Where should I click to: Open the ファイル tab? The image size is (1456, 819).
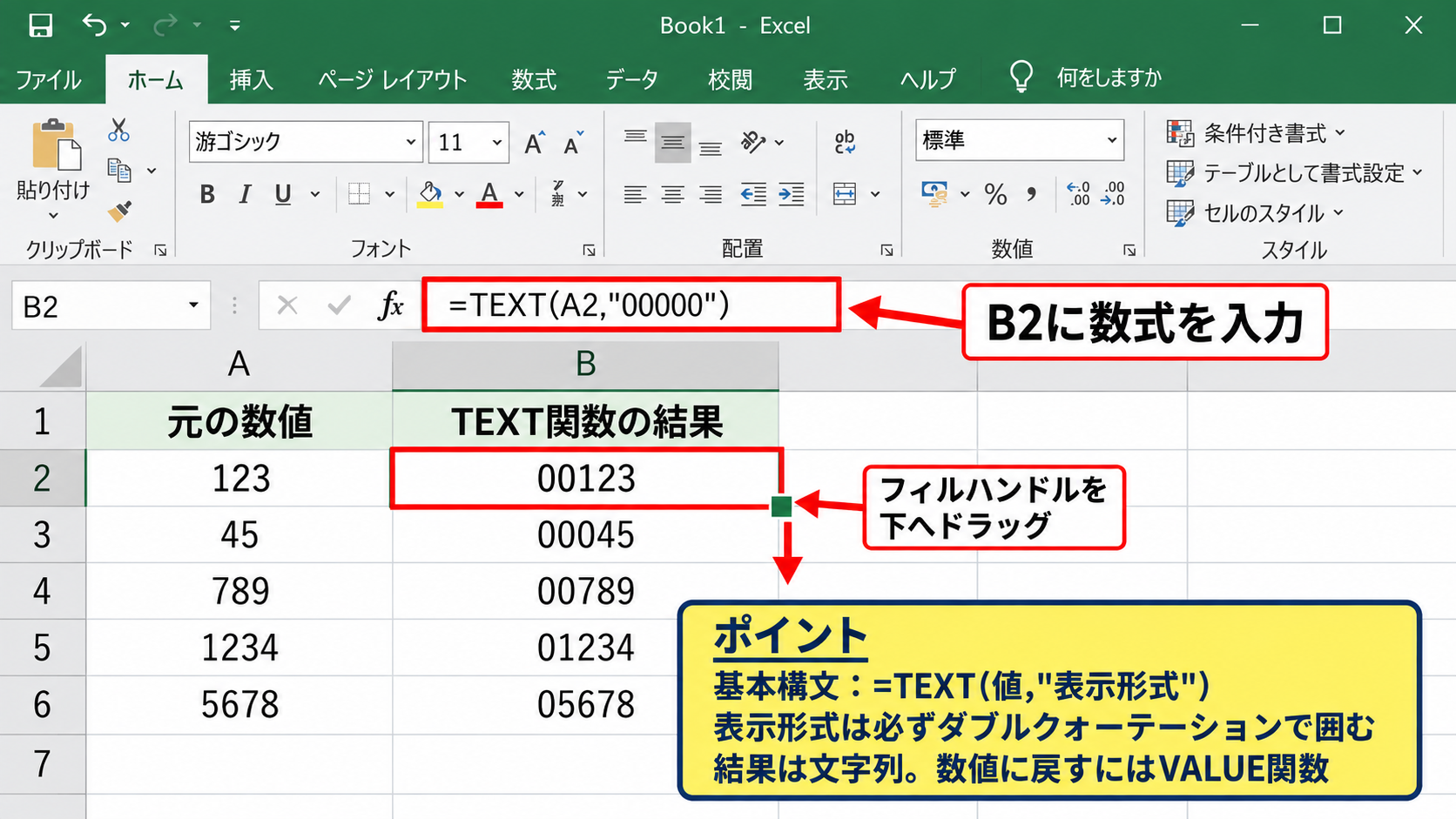49,80
